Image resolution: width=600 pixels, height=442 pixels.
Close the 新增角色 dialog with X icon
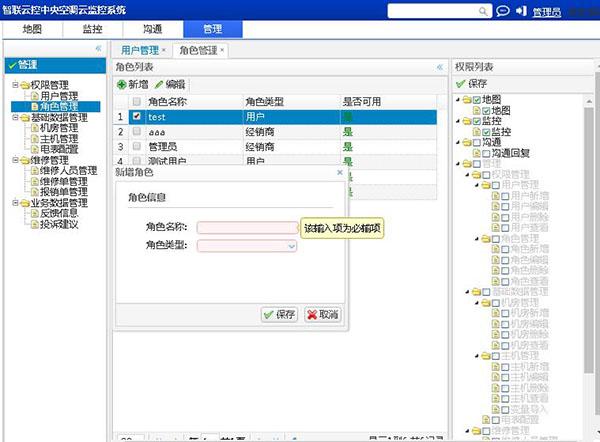[x=339, y=172]
